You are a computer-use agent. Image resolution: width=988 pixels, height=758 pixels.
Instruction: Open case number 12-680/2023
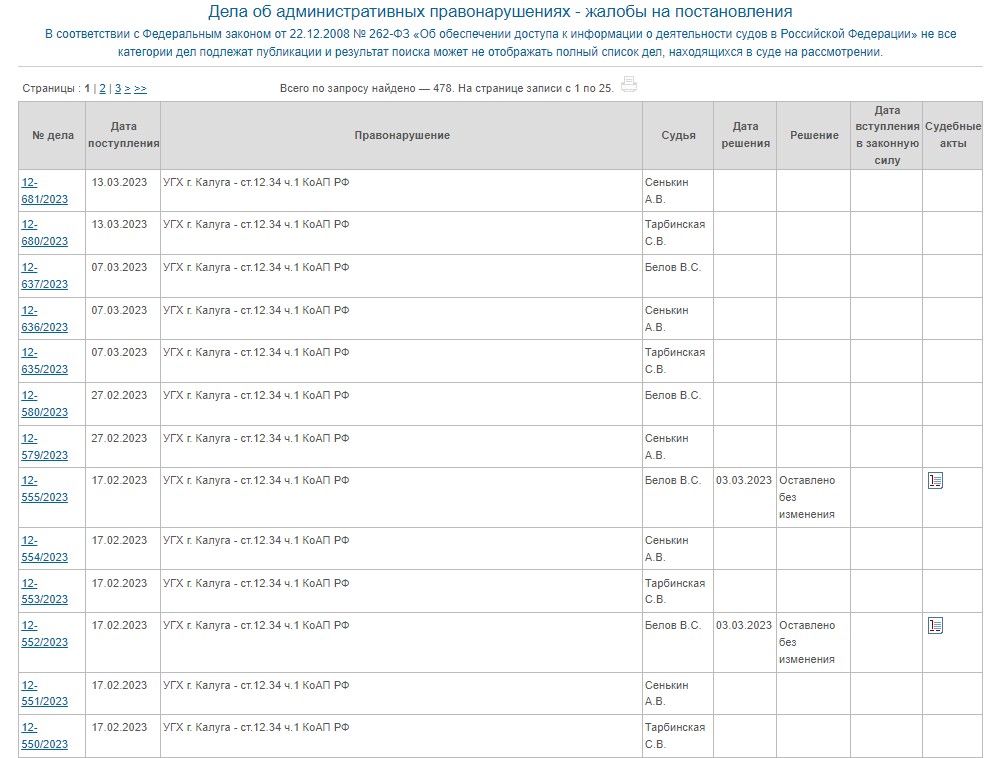[44, 233]
